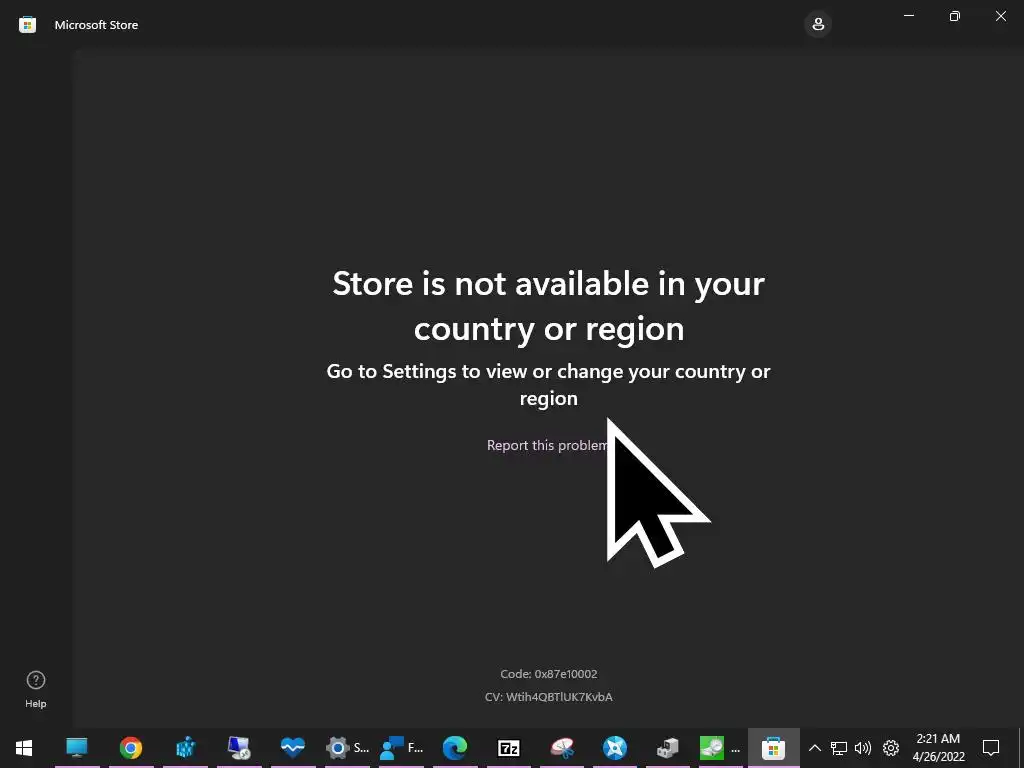The width and height of the screenshot is (1024, 768).
Task: Open the volume speaker tray icon
Action: (x=863, y=748)
